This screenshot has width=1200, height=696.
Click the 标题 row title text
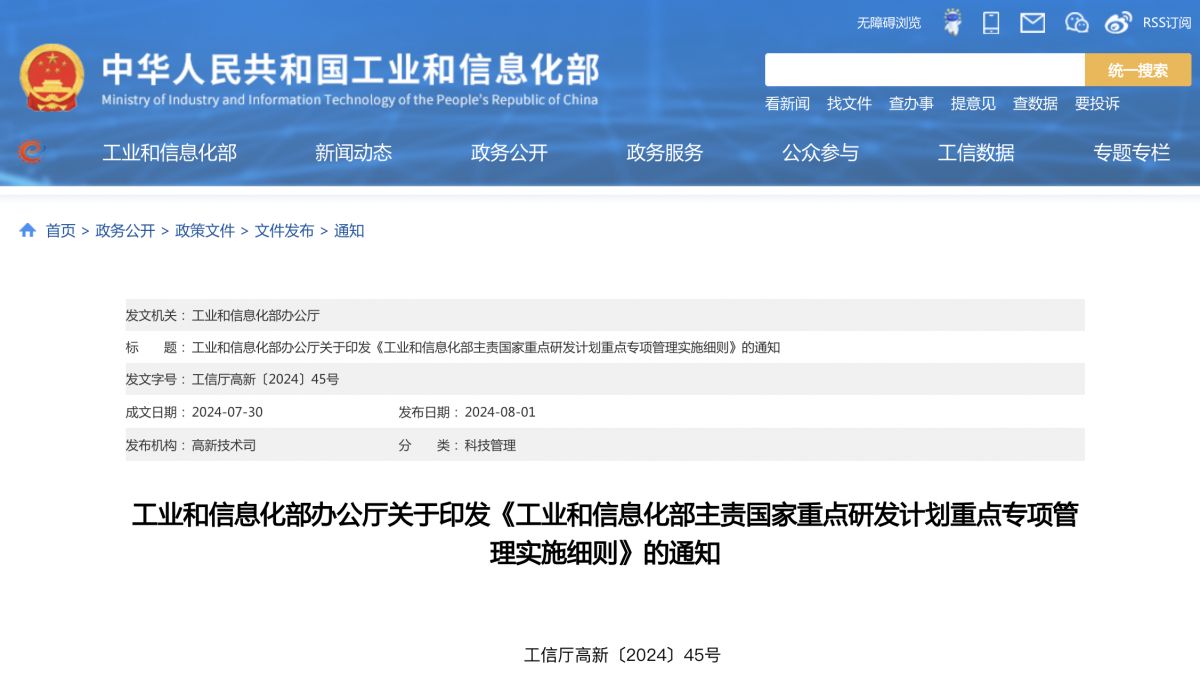click(486, 347)
